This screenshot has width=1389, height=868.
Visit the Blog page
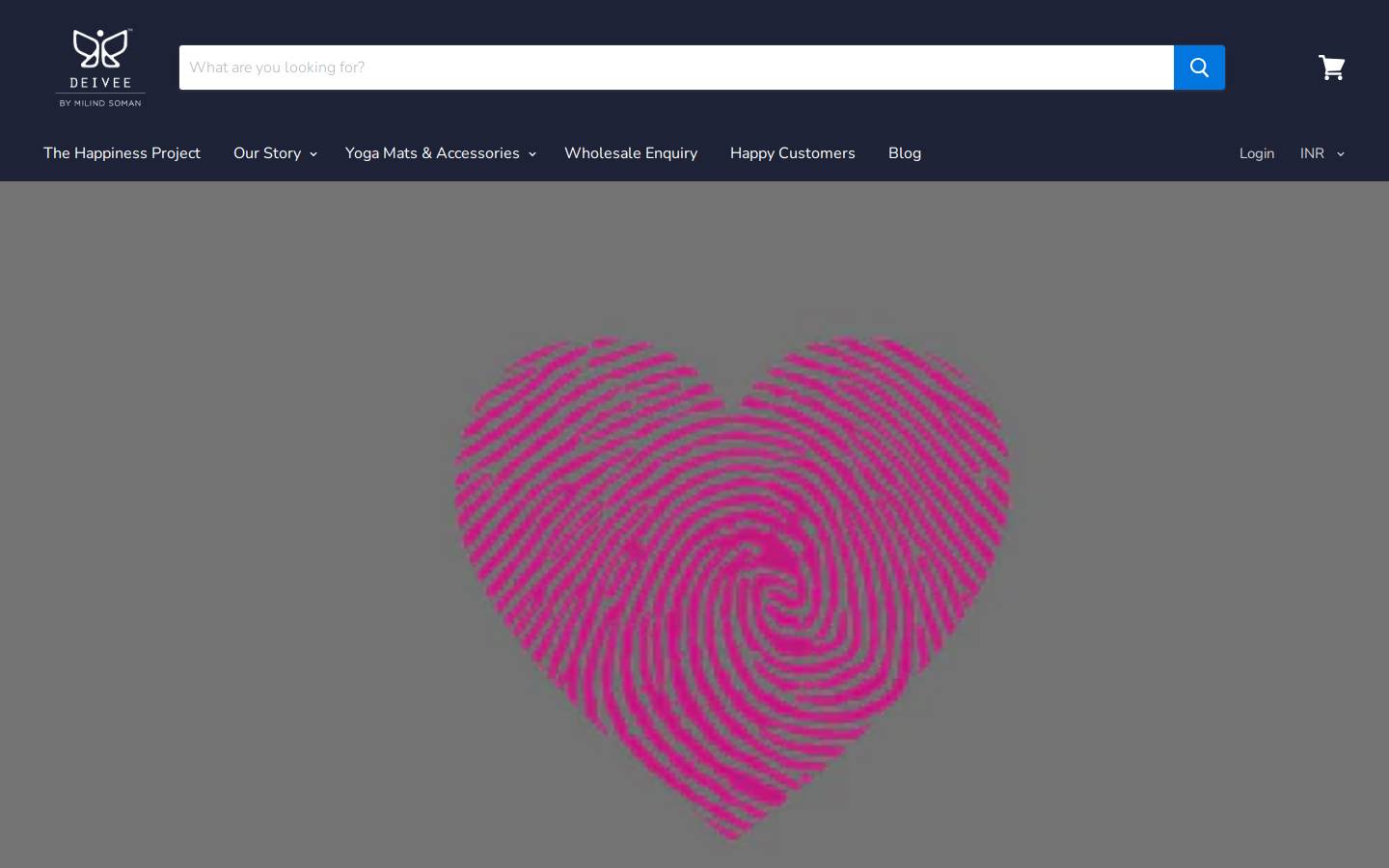[905, 153]
